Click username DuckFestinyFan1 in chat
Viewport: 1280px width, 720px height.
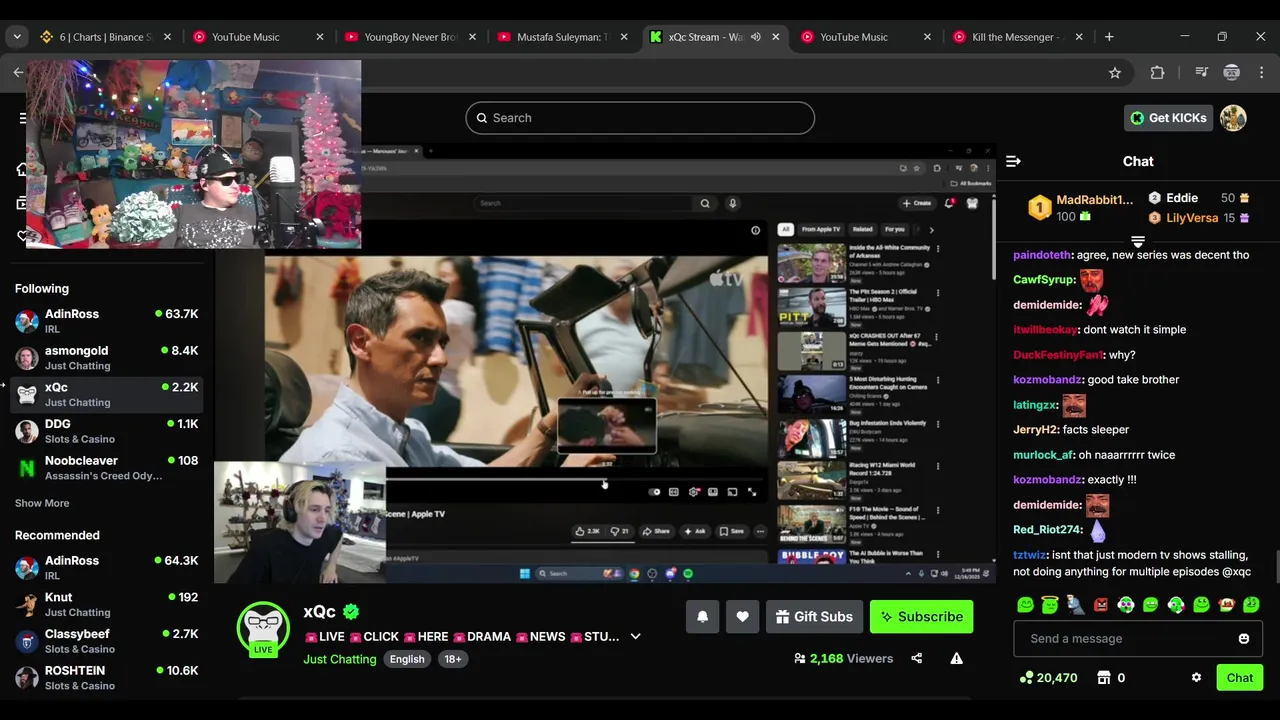point(1058,355)
